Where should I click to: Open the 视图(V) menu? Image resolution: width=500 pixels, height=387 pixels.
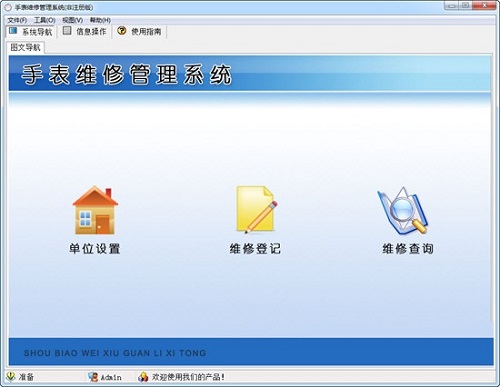pos(72,20)
